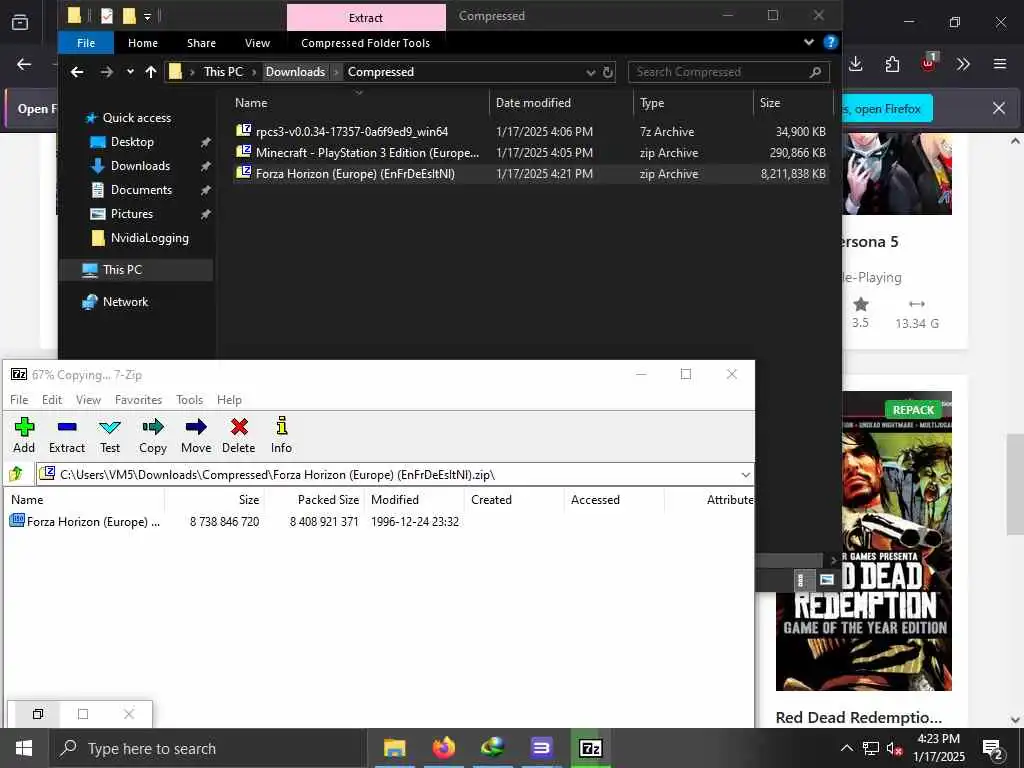Open the File tab in File Explorer
Viewport: 1024px width, 768px height.
[x=86, y=43]
